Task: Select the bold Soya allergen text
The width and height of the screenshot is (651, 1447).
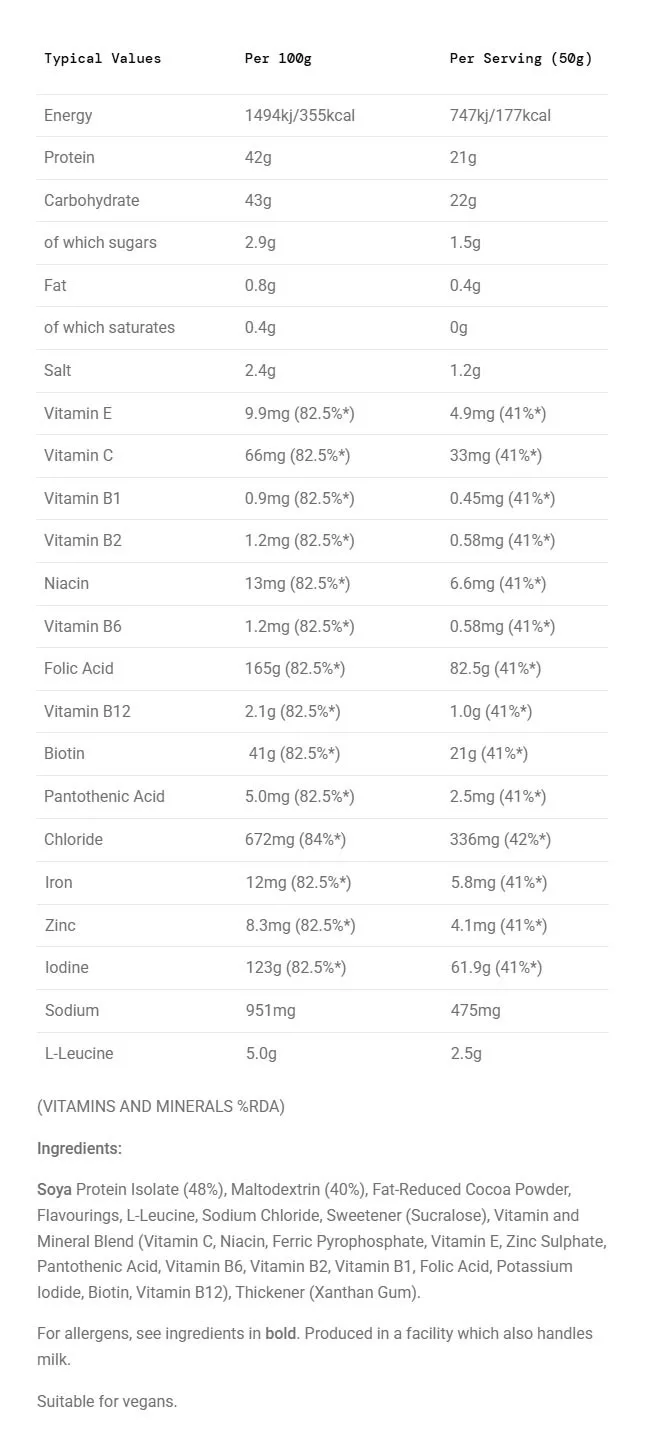Action: click(x=54, y=1190)
